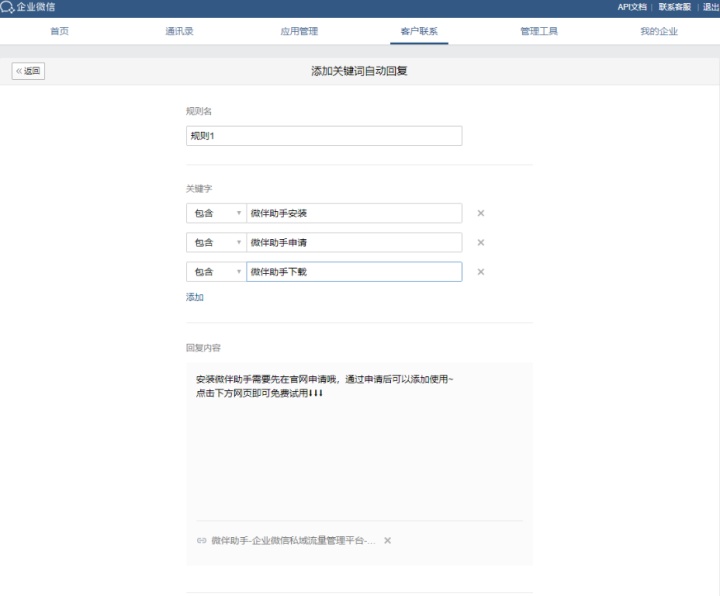Click 添加 to add a keyword
The height and width of the screenshot is (596, 720).
[x=195, y=297]
